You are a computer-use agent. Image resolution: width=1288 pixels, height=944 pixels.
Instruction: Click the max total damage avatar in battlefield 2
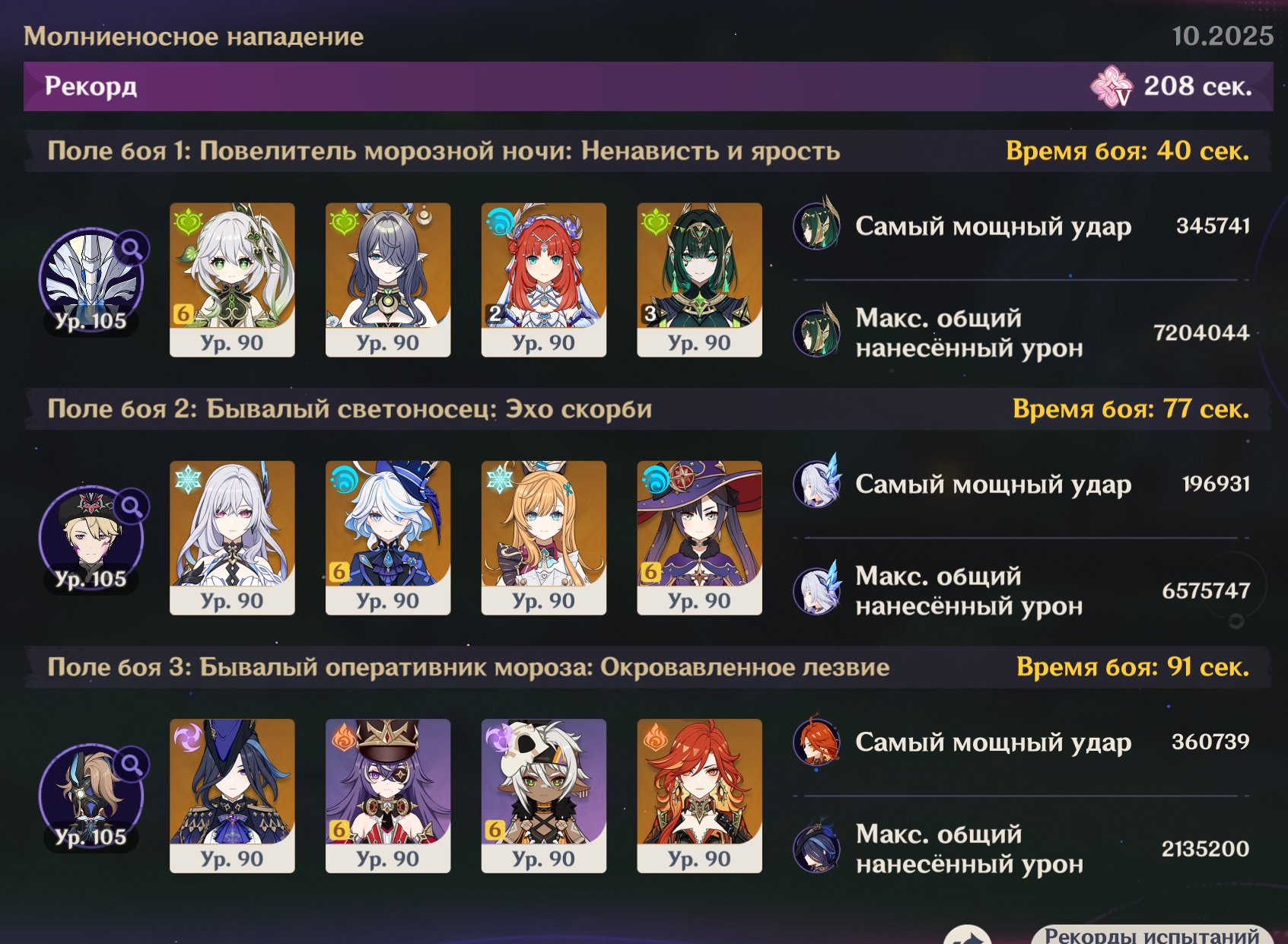coord(817,590)
